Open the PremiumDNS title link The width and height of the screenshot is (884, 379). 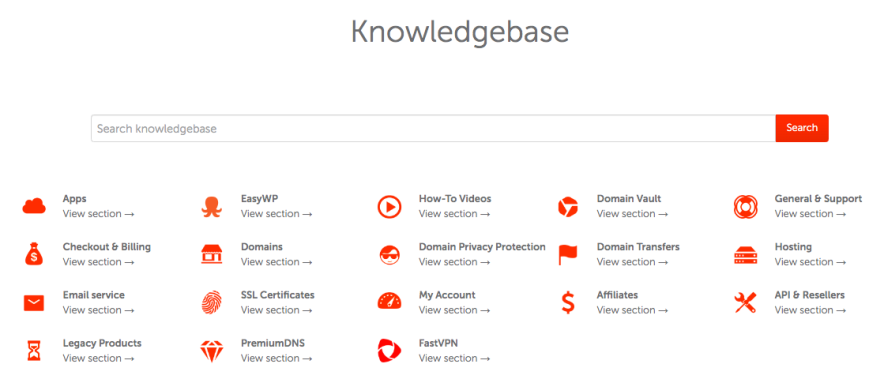tap(272, 343)
